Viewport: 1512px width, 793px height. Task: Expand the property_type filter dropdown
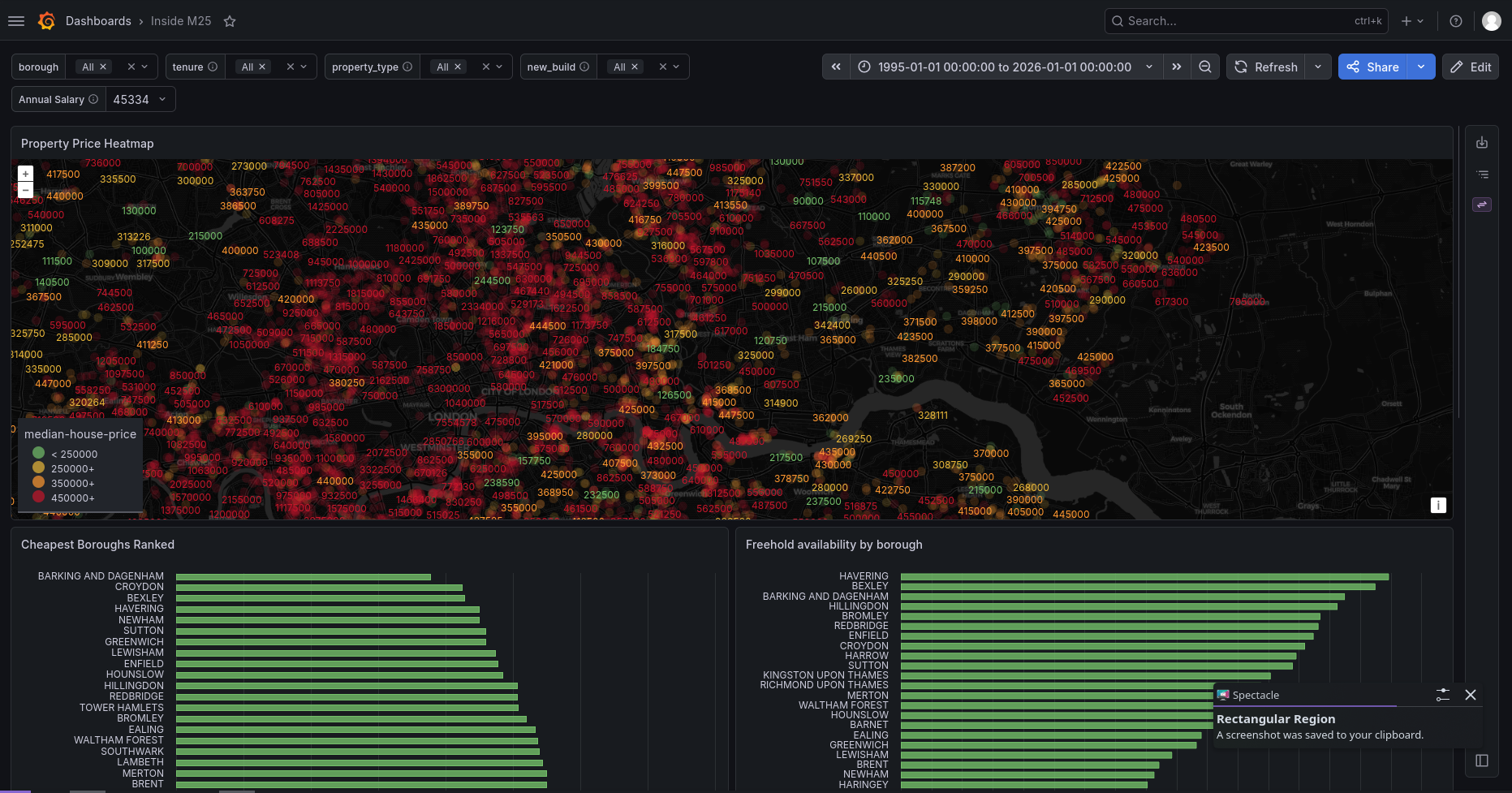click(x=500, y=67)
